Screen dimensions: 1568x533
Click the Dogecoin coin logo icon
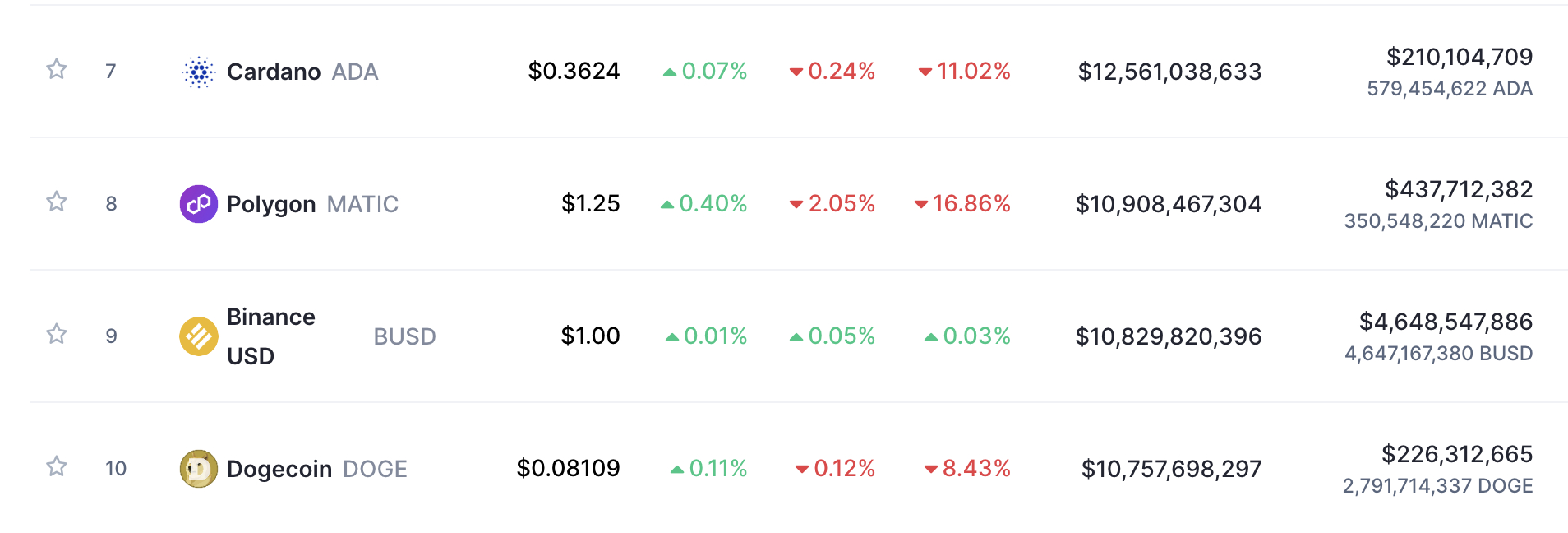click(x=198, y=469)
